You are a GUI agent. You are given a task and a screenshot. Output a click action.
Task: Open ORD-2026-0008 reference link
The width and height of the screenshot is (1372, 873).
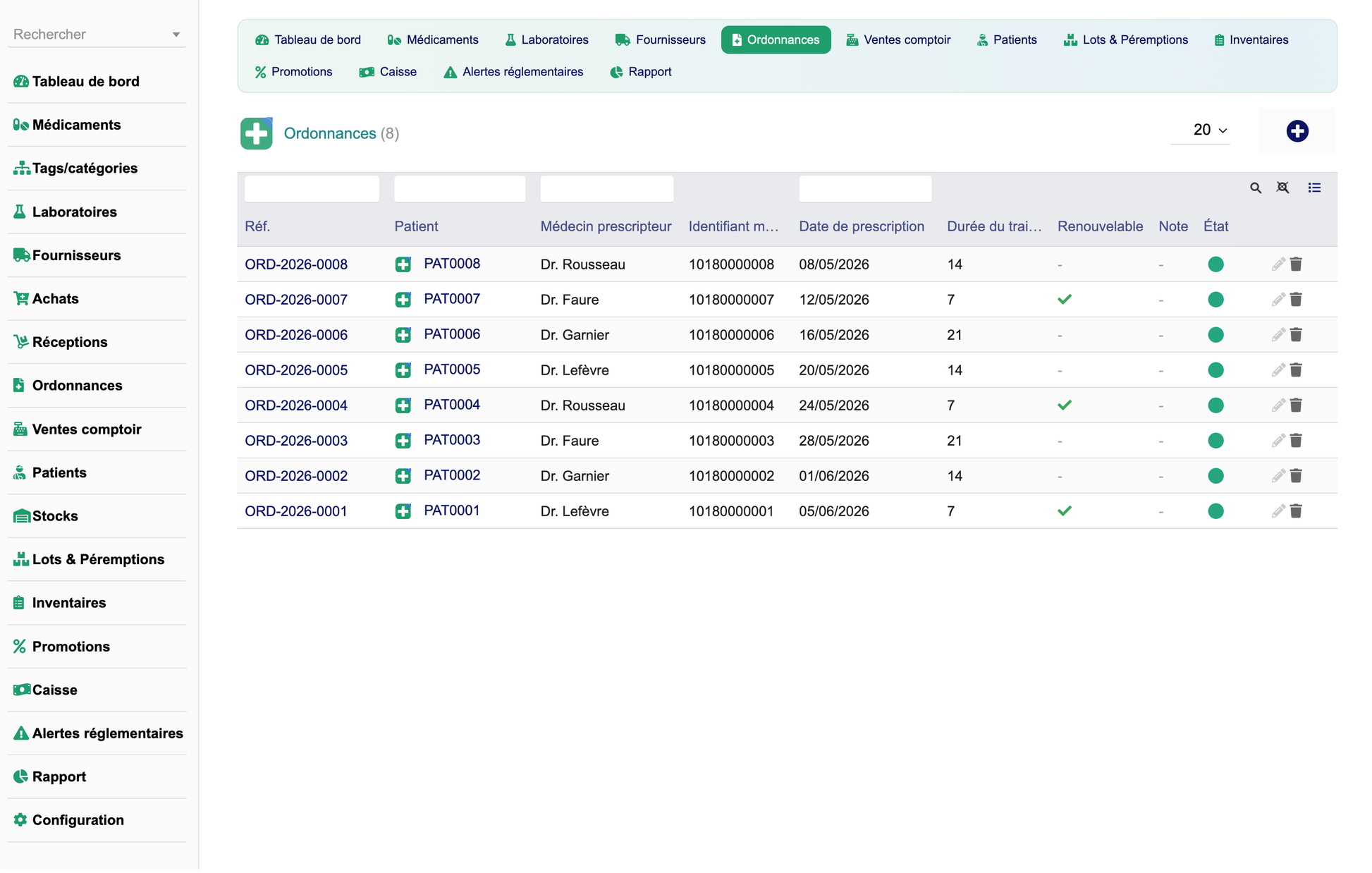click(x=296, y=264)
